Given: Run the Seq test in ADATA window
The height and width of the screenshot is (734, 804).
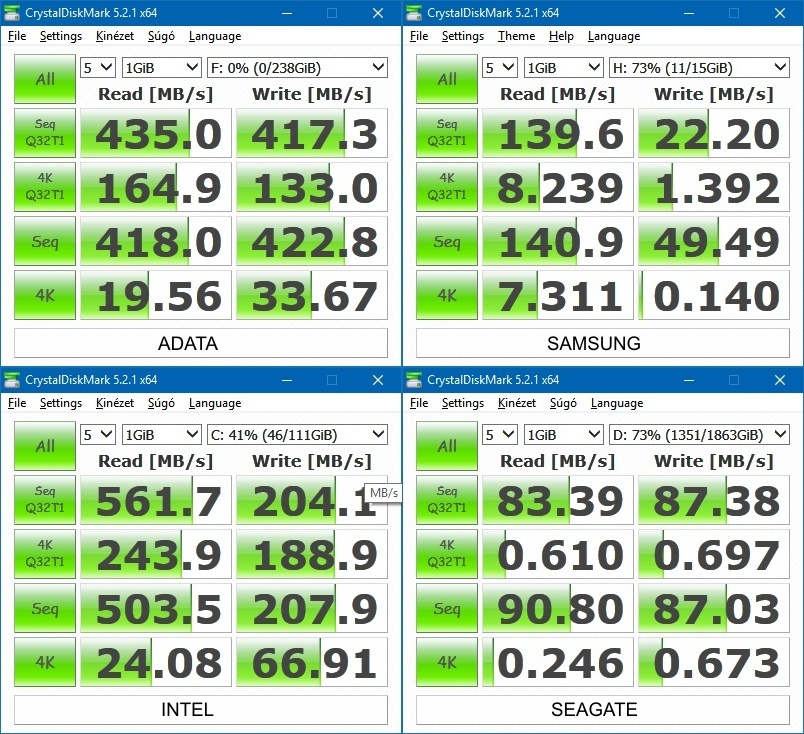Looking at the screenshot, I should coord(45,242).
